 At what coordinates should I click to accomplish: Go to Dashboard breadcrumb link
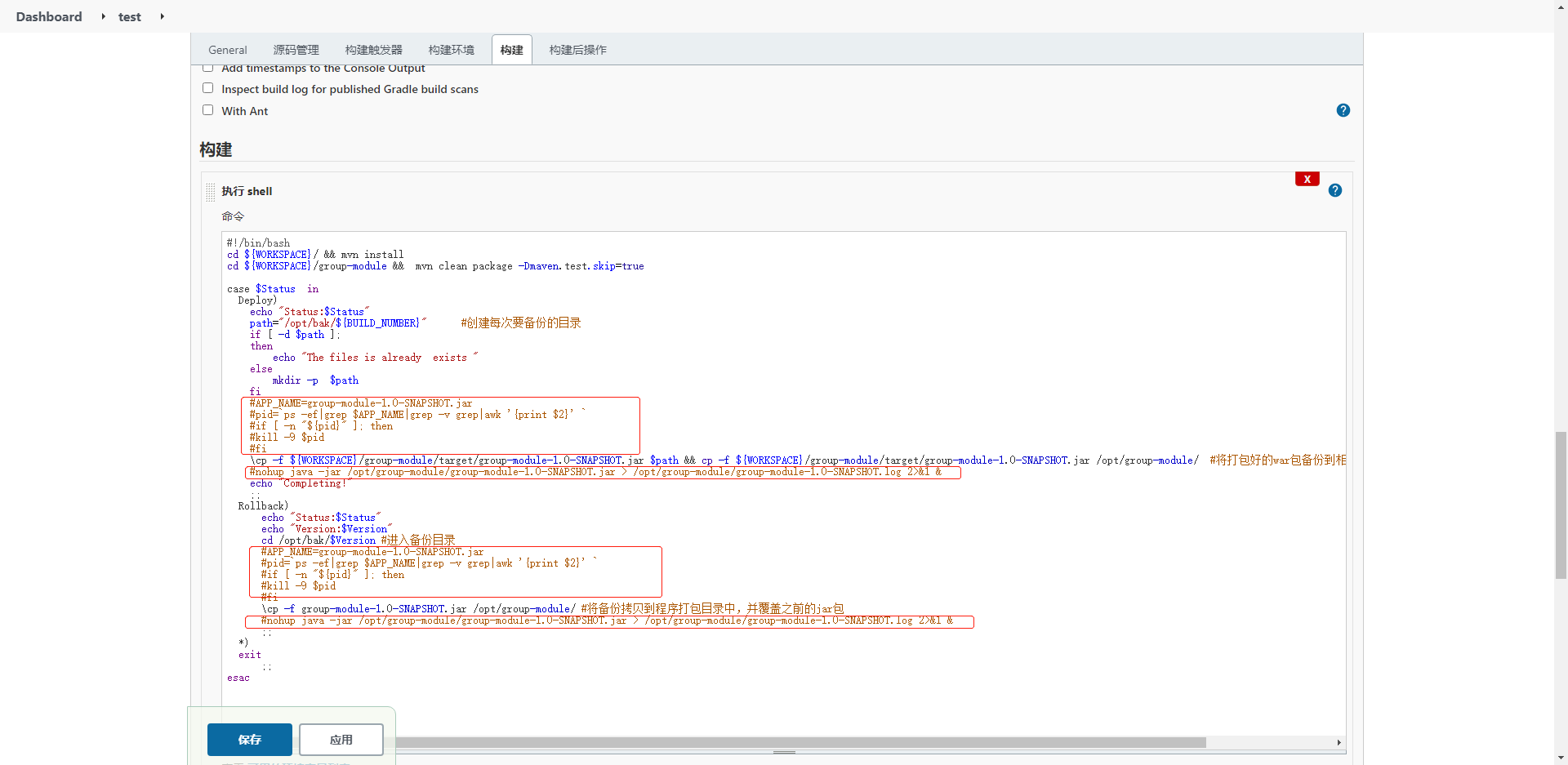click(49, 16)
